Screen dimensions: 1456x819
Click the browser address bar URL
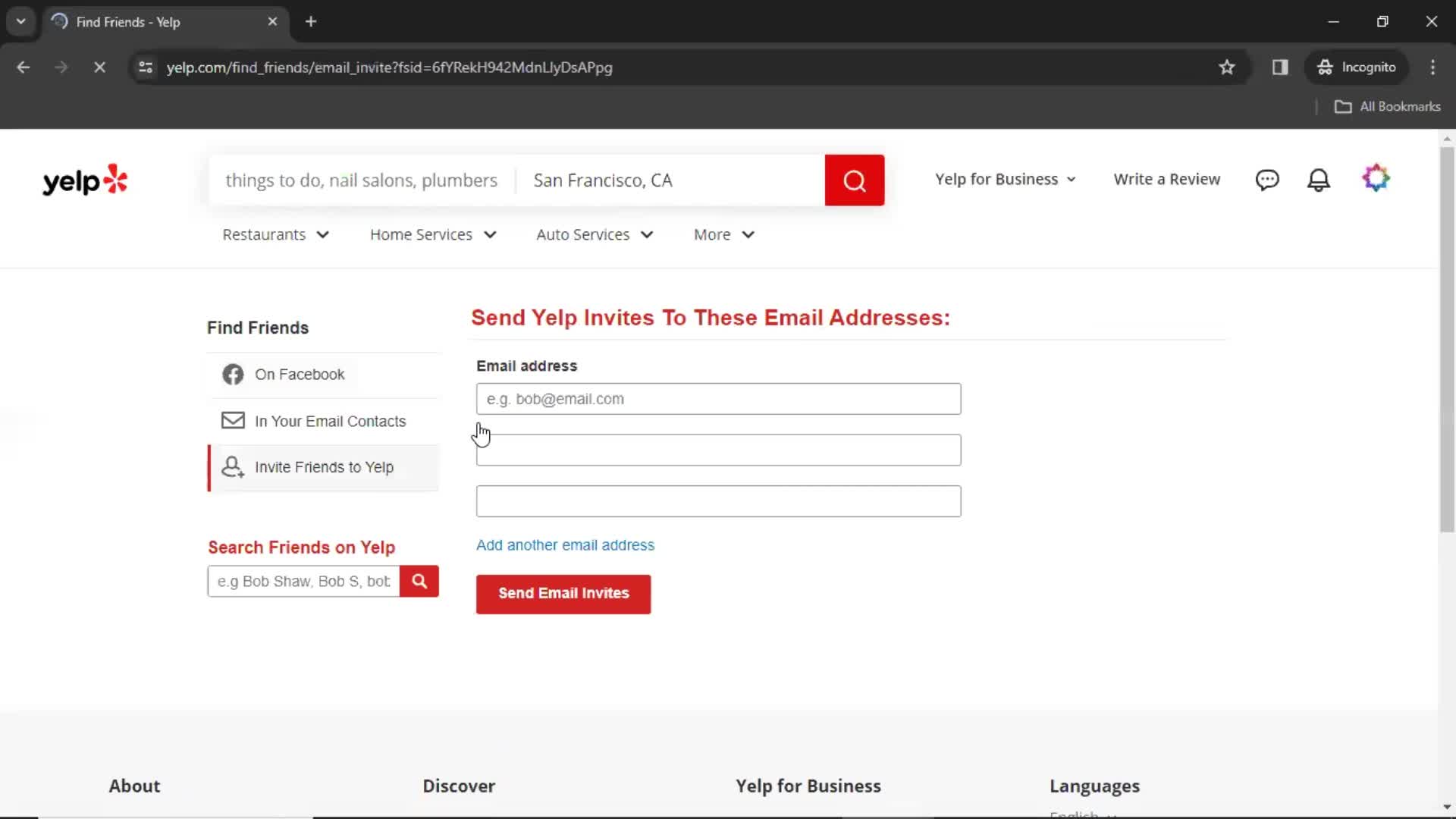tap(389, 67)
